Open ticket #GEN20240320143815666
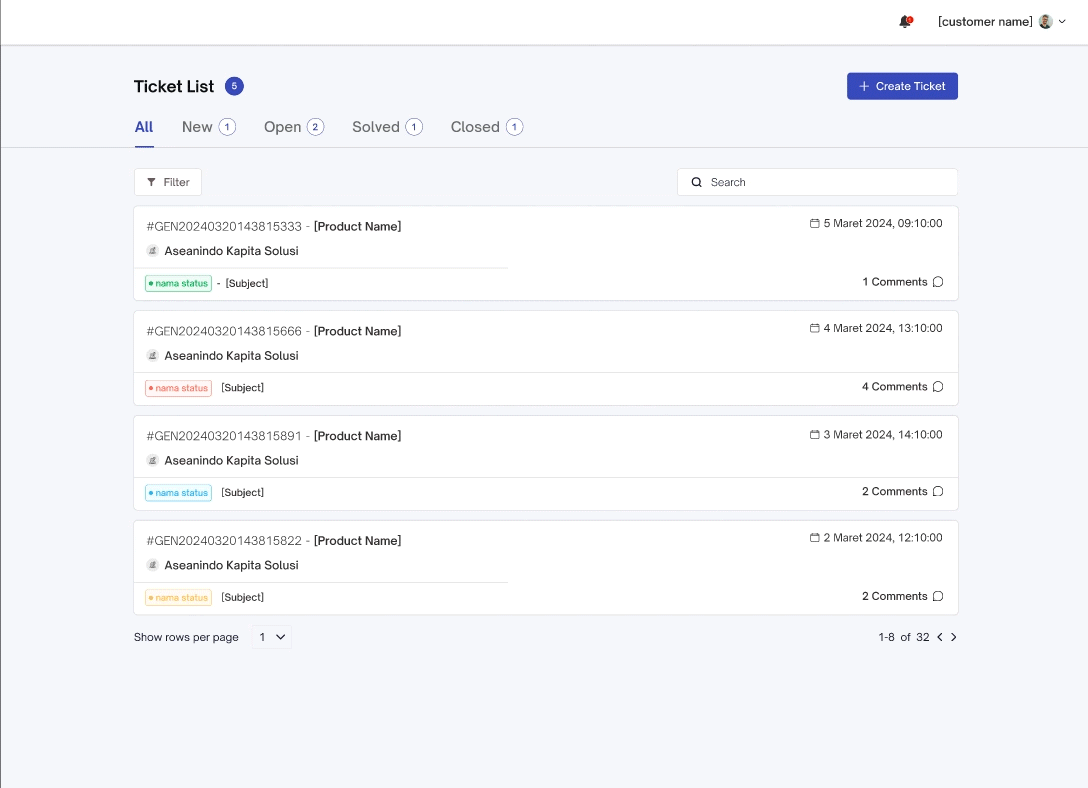The width and height of the screenshot is (1088, 788). [224, 331]
